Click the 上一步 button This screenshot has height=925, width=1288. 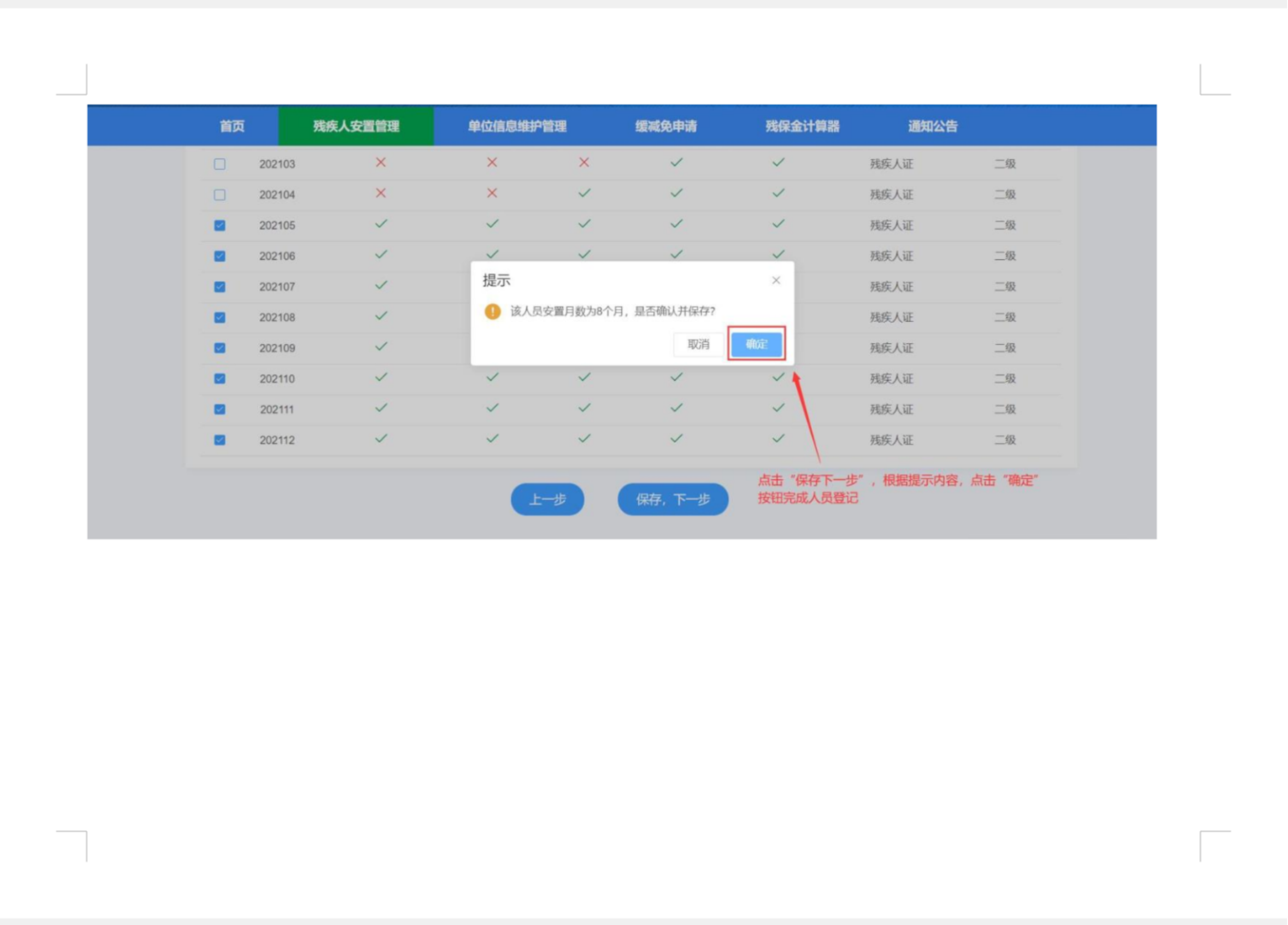point(547,500)
